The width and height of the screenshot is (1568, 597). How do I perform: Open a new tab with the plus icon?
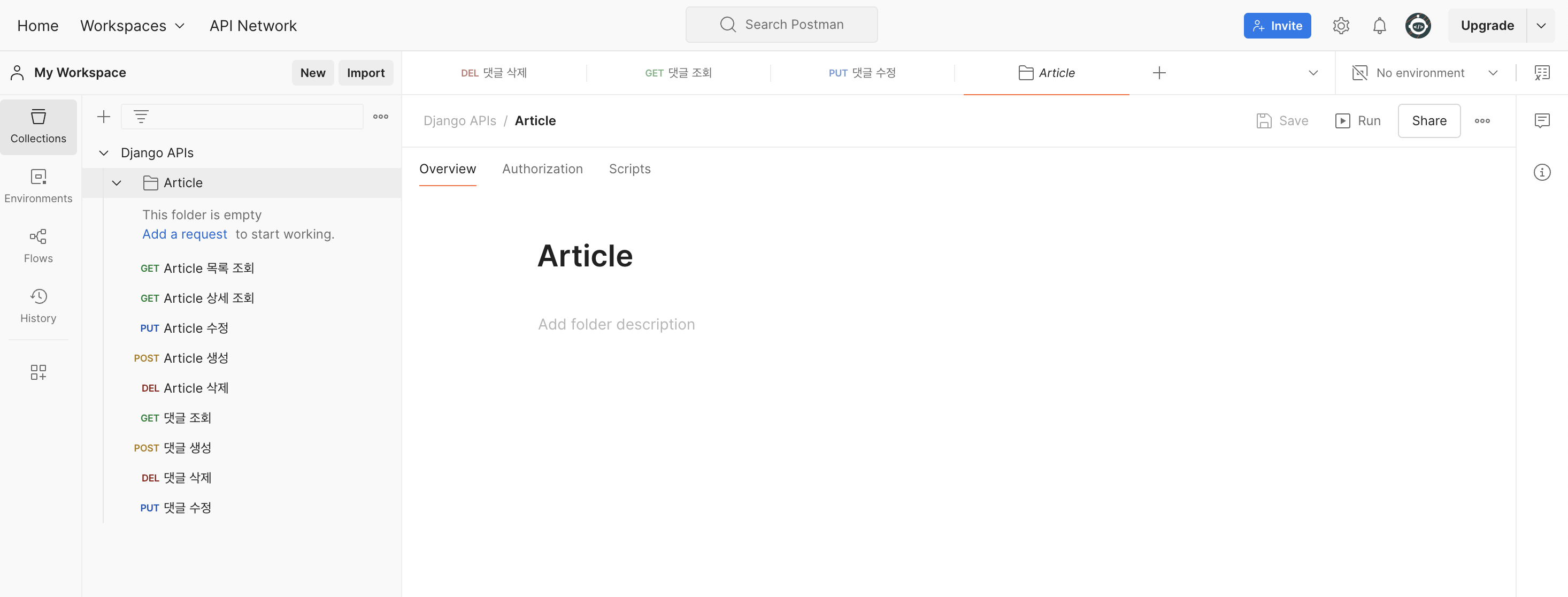coord(1159,73)
